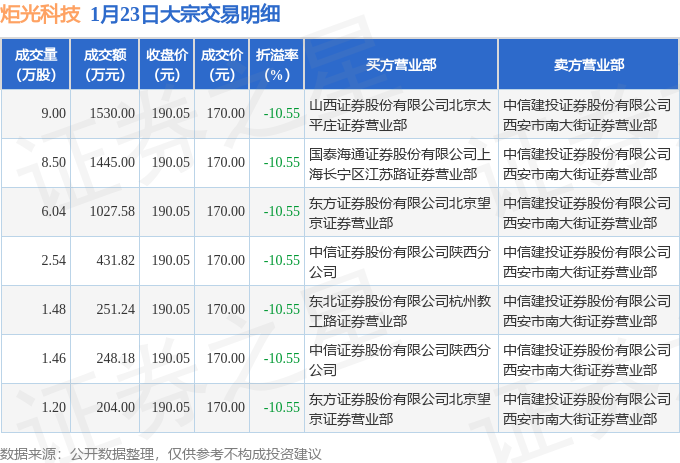680x463 pixels.
Task: Select discount rate -10.55 in the 1530.00 row
Action: (282, 114)
